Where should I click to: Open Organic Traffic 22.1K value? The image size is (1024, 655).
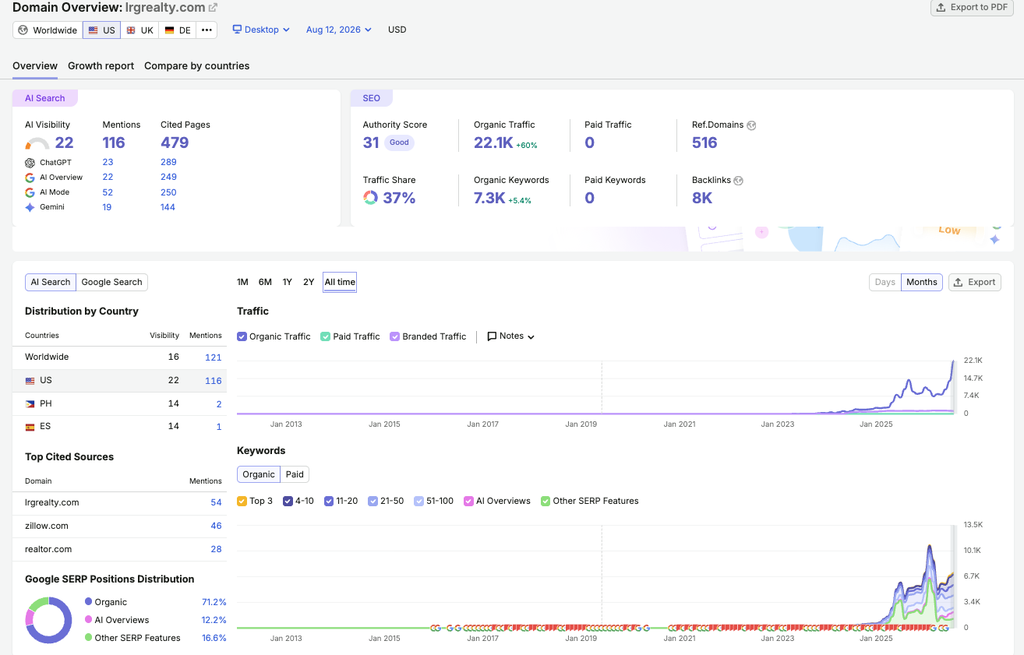493,143
